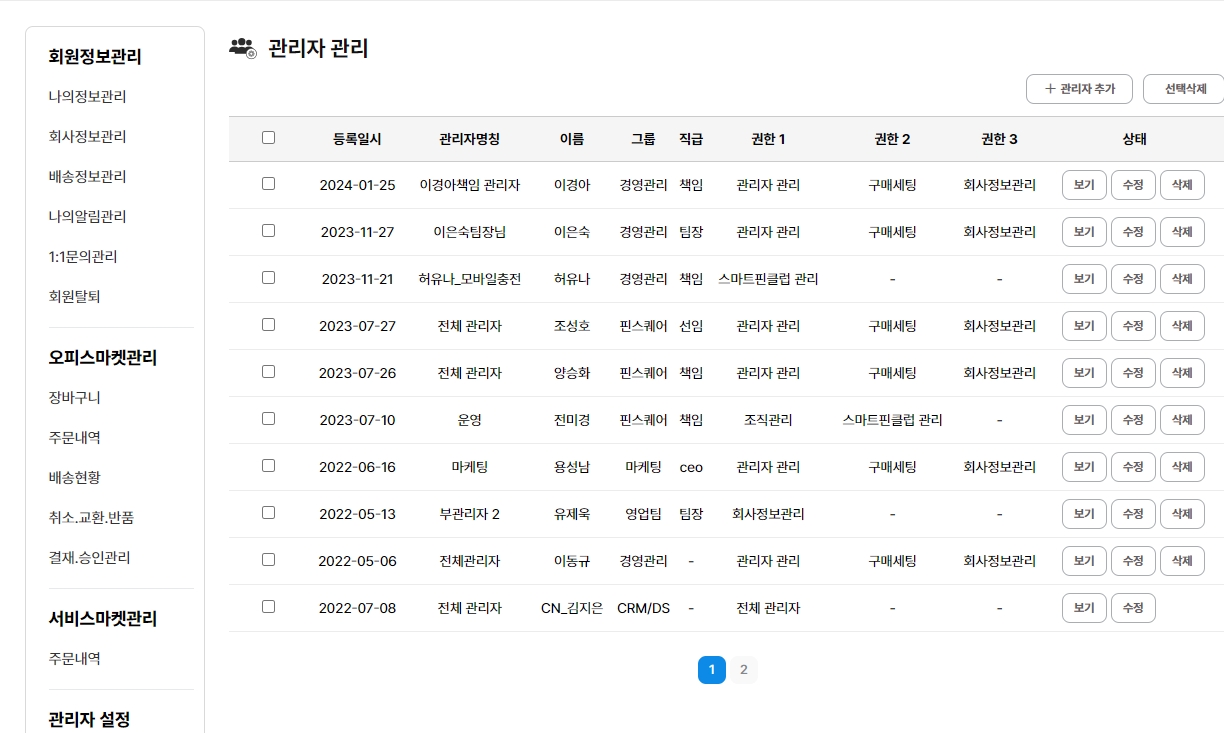Click the 선택삭제 button
The image size is (1224, 733).
1185,89
